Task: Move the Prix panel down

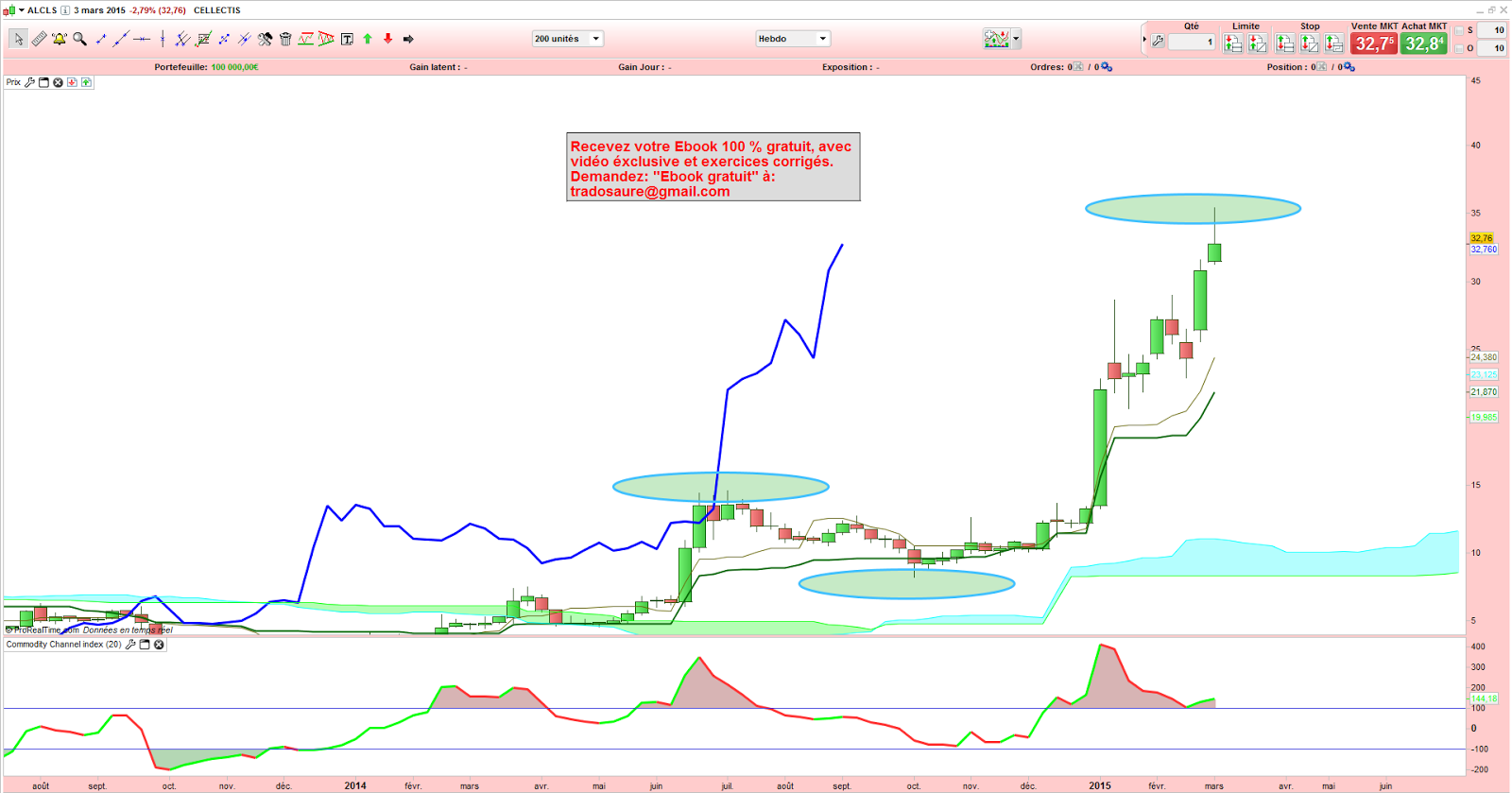Action: tap(72, 82)
